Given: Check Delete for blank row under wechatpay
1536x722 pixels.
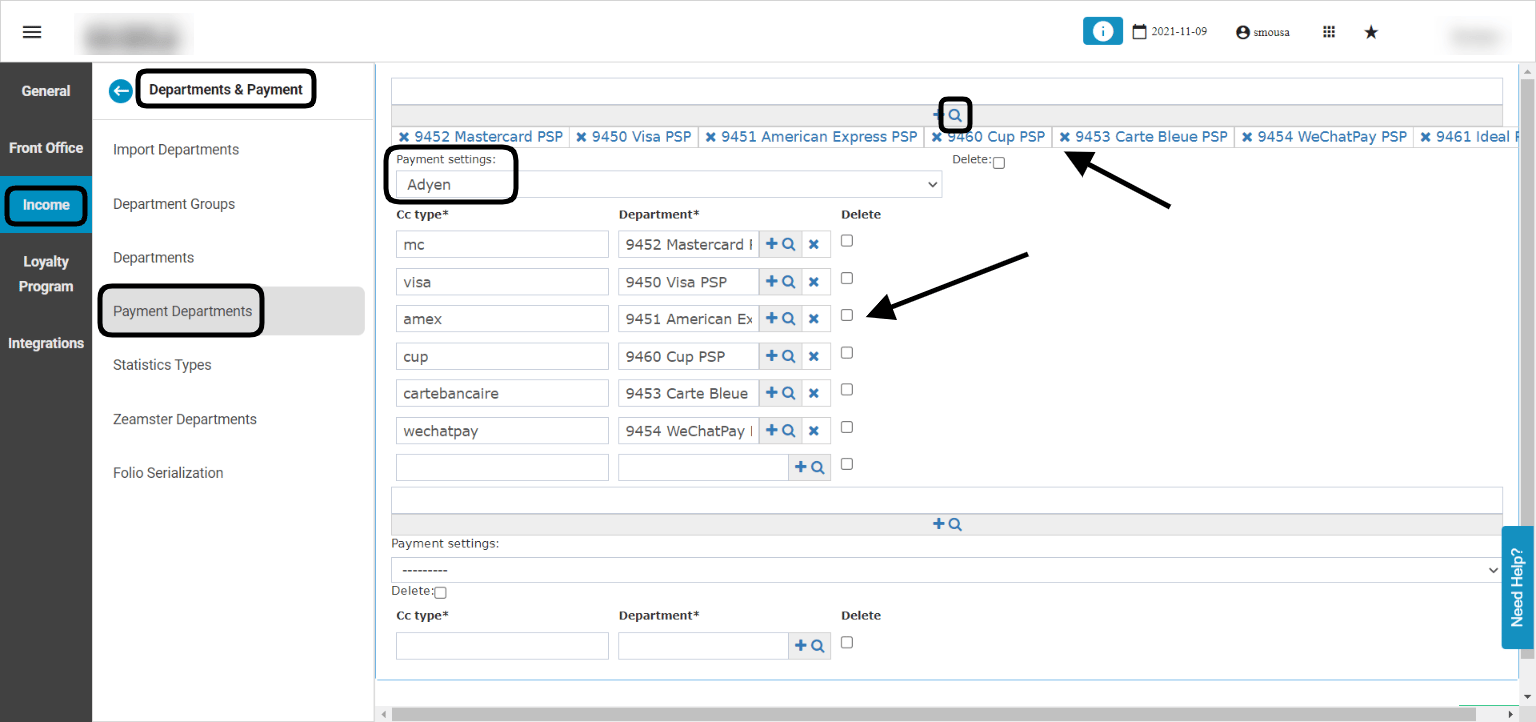Looking at the screenshot, I should [847, 464].
